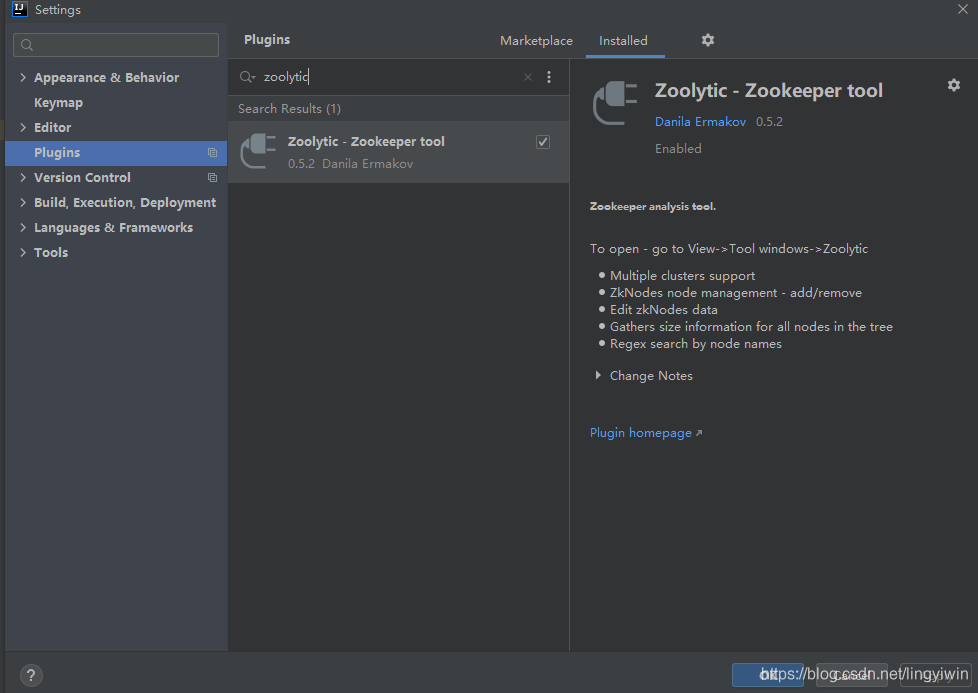This screenshot has height=693, width=978.
Task: Close the Settings dialog
Action: (x=962, y=9)
